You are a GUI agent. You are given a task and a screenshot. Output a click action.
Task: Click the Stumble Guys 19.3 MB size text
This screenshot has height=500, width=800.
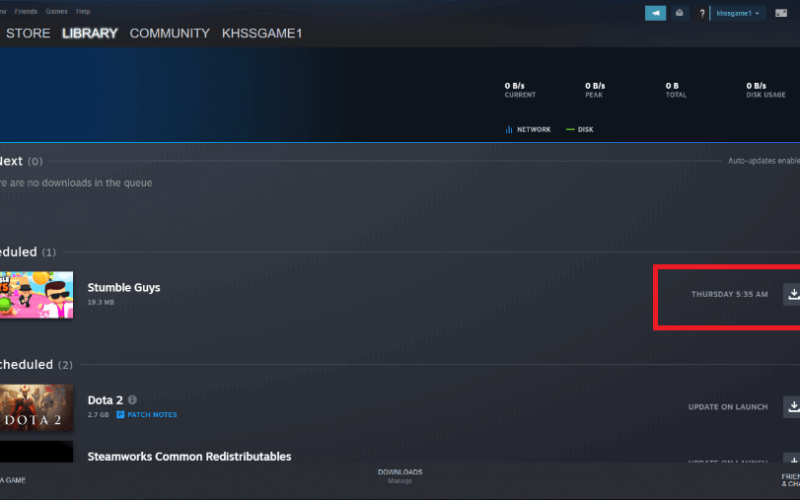101,302
